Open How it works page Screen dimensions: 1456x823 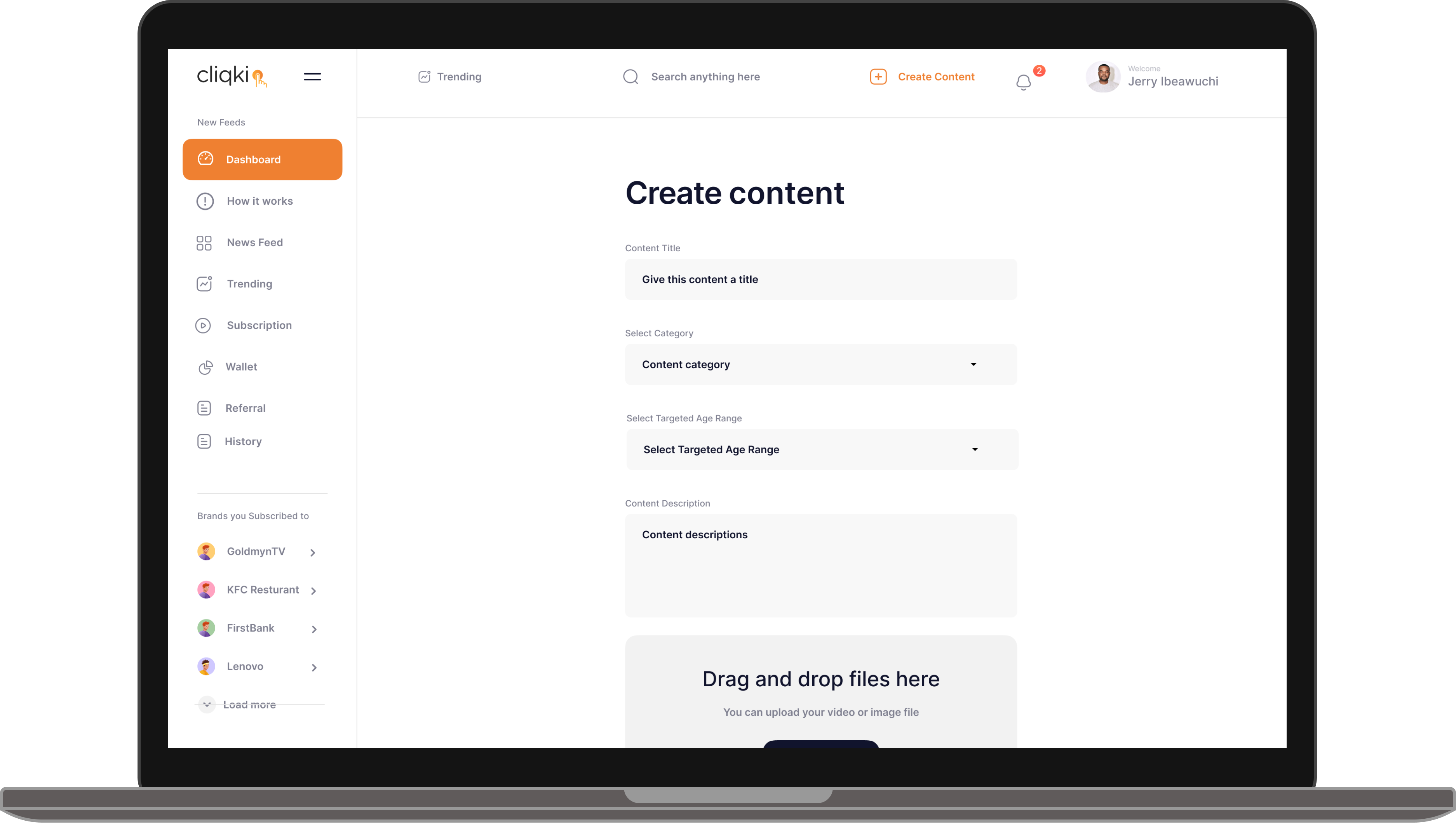click(260, 201)
